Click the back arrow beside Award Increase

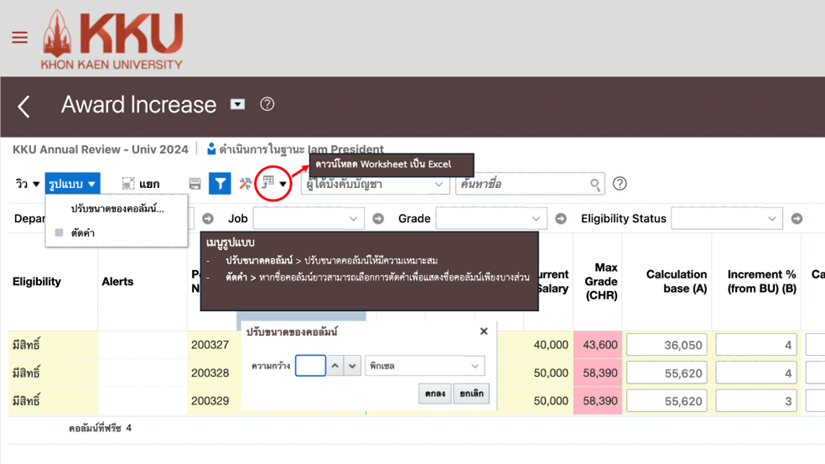coord(24,106)
